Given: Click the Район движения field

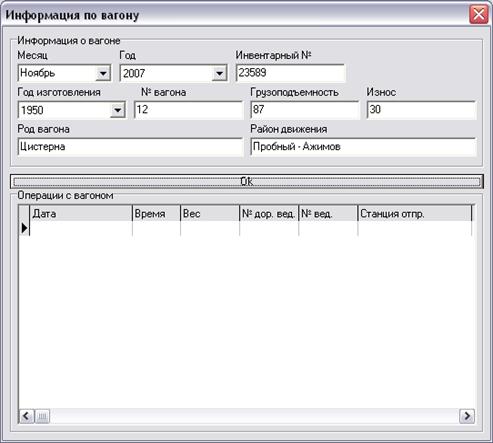Looking at the screenshot, I should [363, 147].
